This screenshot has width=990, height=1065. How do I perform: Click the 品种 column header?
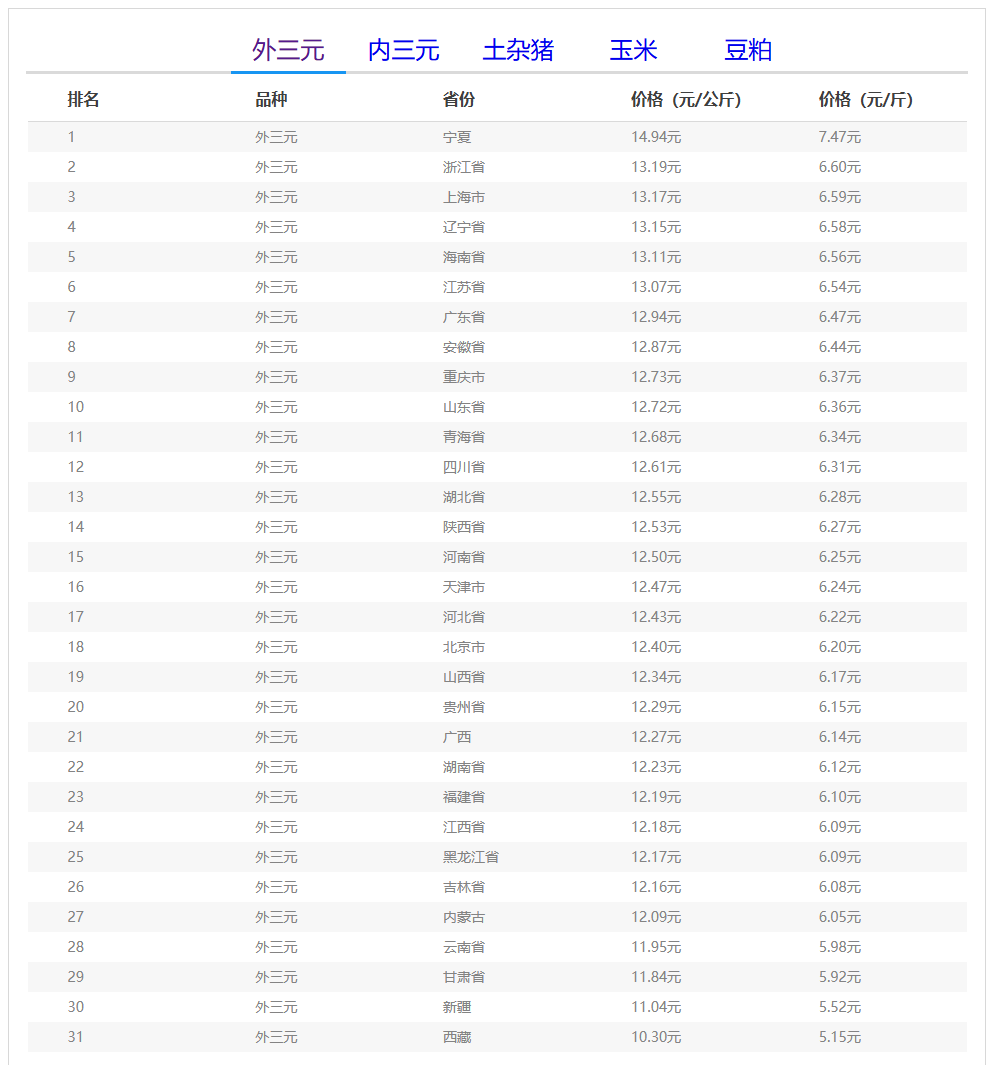pos(271,100)
